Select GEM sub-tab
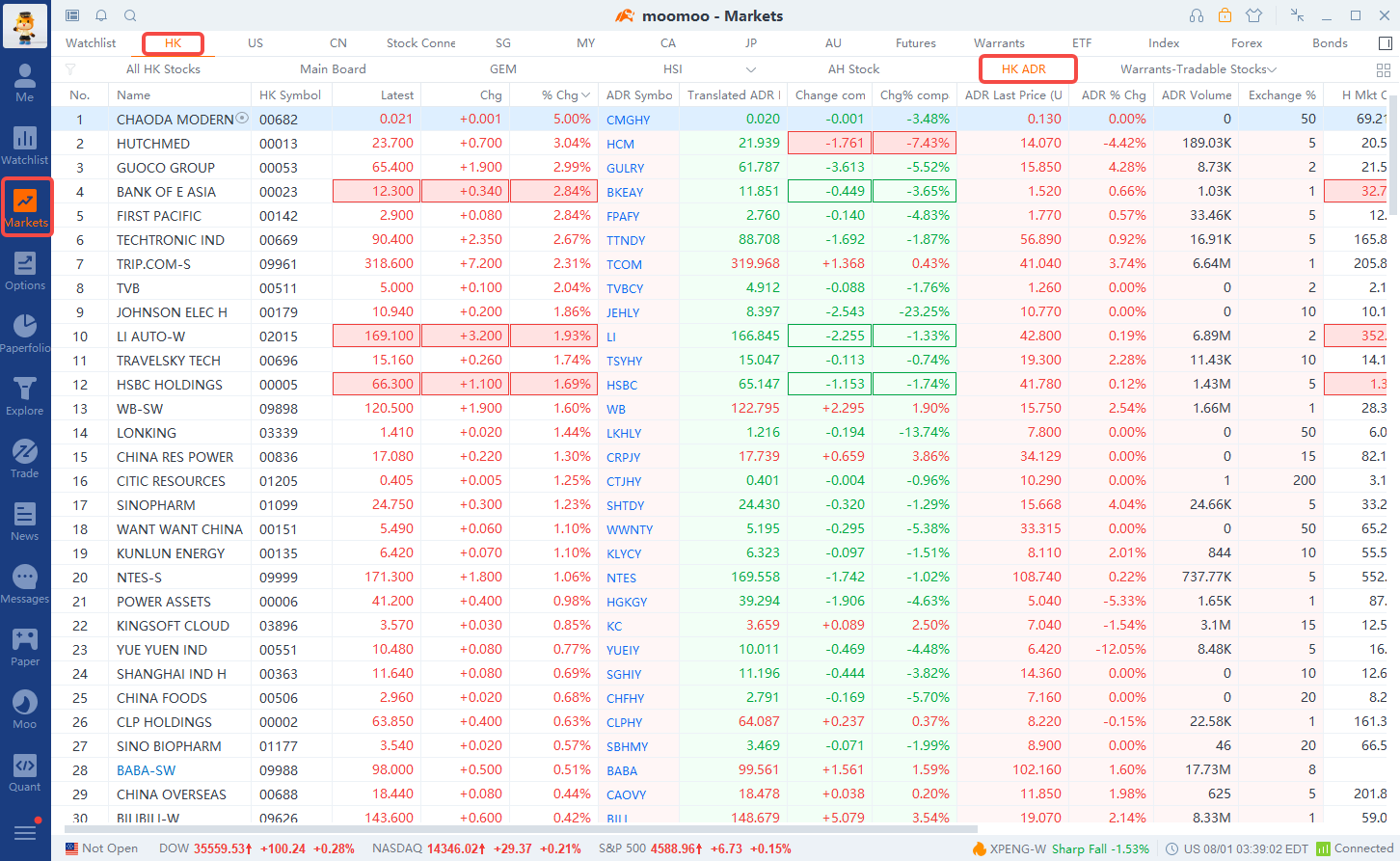1400x861 pixels. point(503,69)
